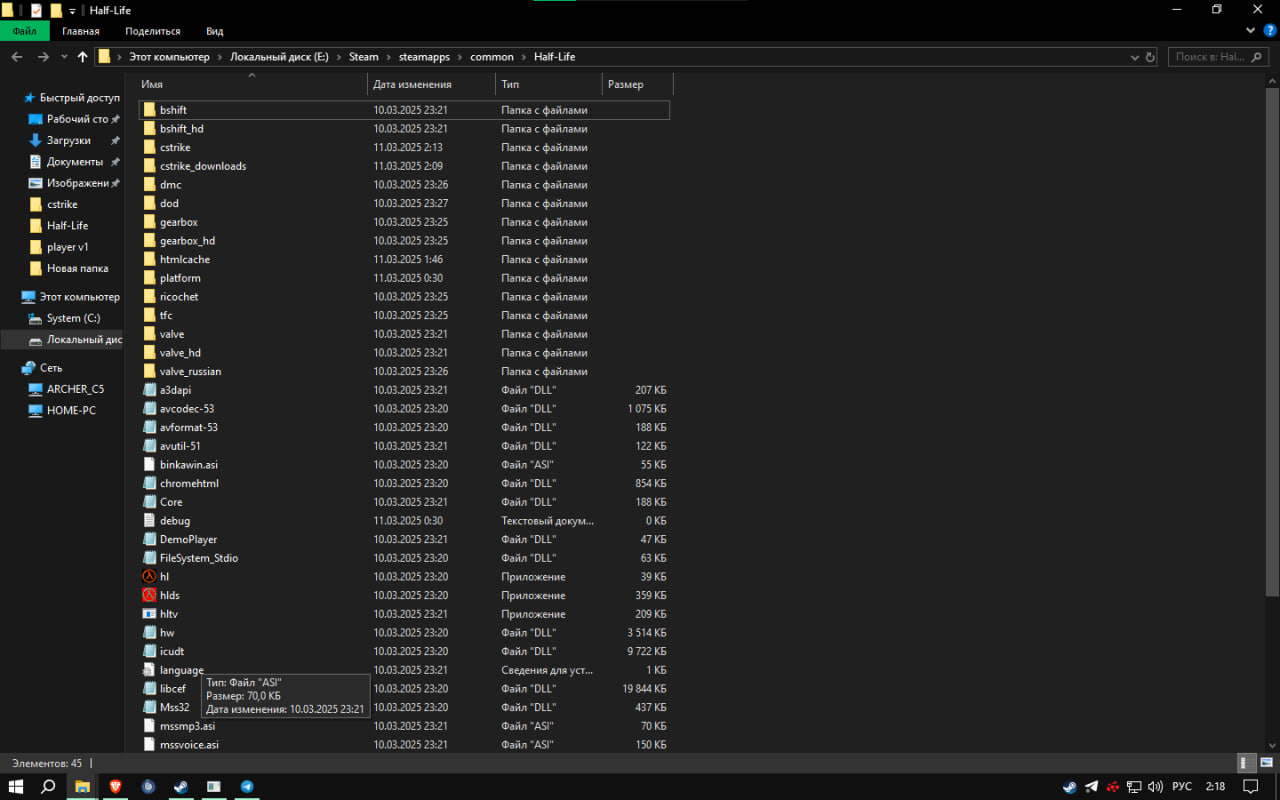Select Новая папка in sidebar
Image resolution: width=1280 pixels, height=800 pixels.
77,268
